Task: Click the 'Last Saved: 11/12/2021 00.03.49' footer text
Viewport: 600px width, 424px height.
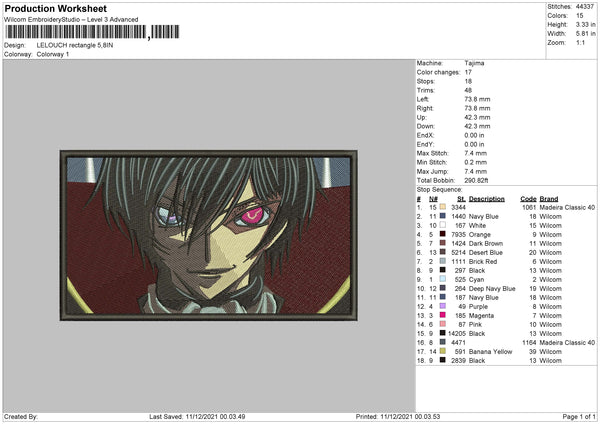Action: click(197, 416)
